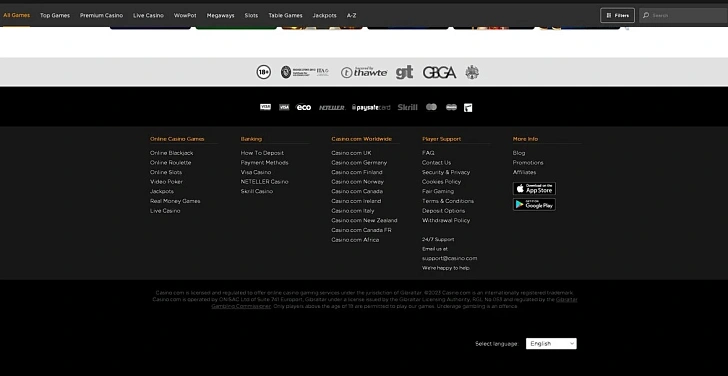
Task: Open the Get it on Google Play badge
Action: click(534, 204)
